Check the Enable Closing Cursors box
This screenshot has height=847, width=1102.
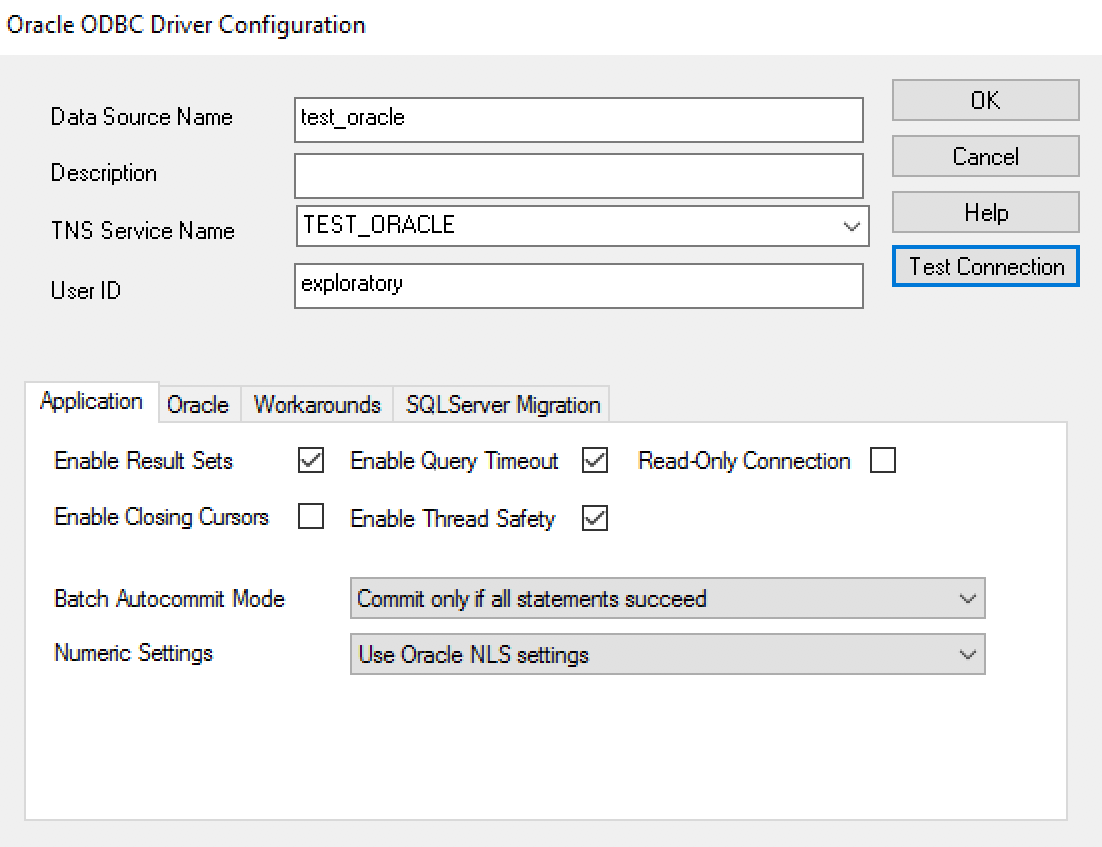point(311,518)
